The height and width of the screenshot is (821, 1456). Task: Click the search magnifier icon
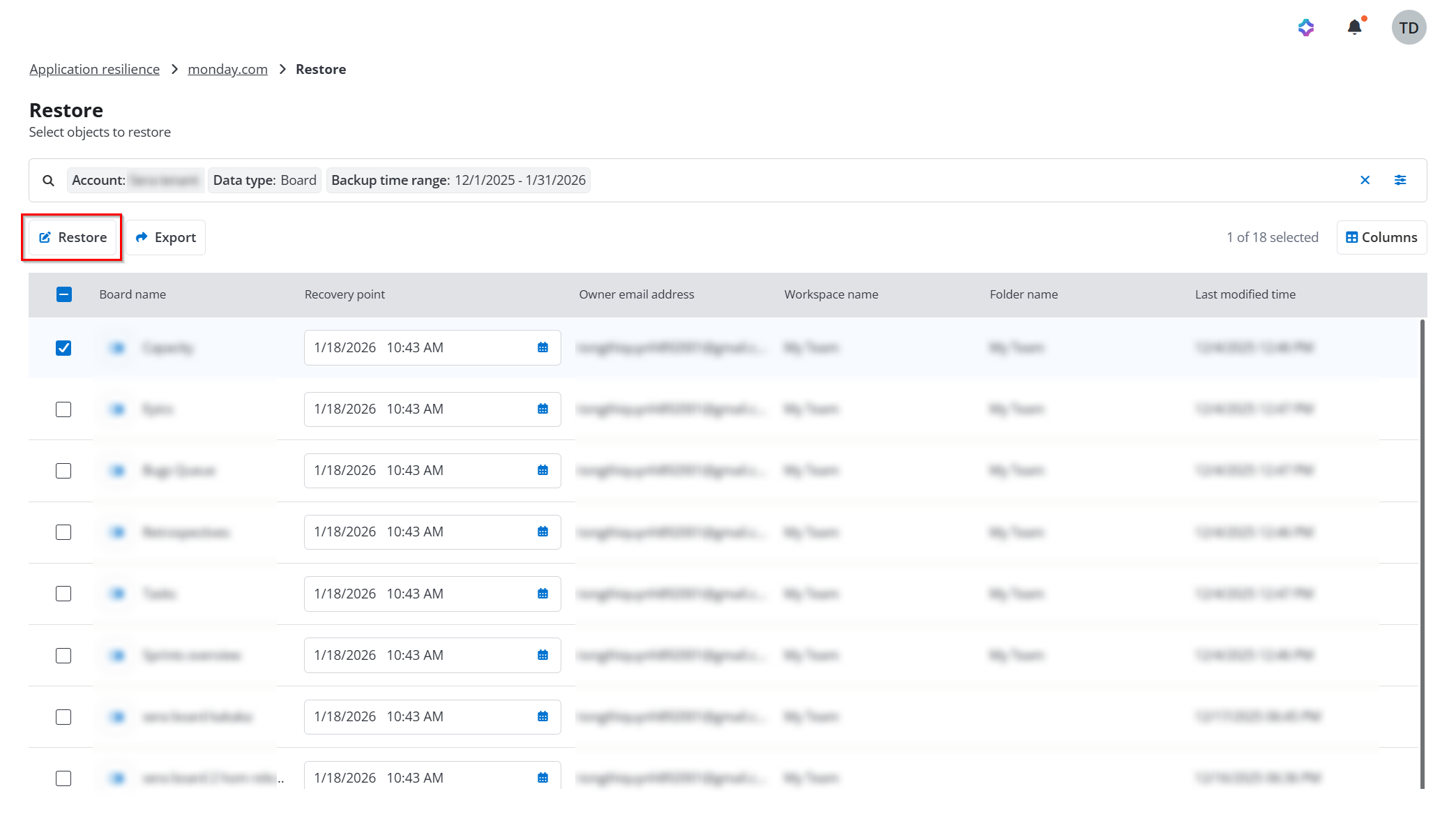pos(48,181)
